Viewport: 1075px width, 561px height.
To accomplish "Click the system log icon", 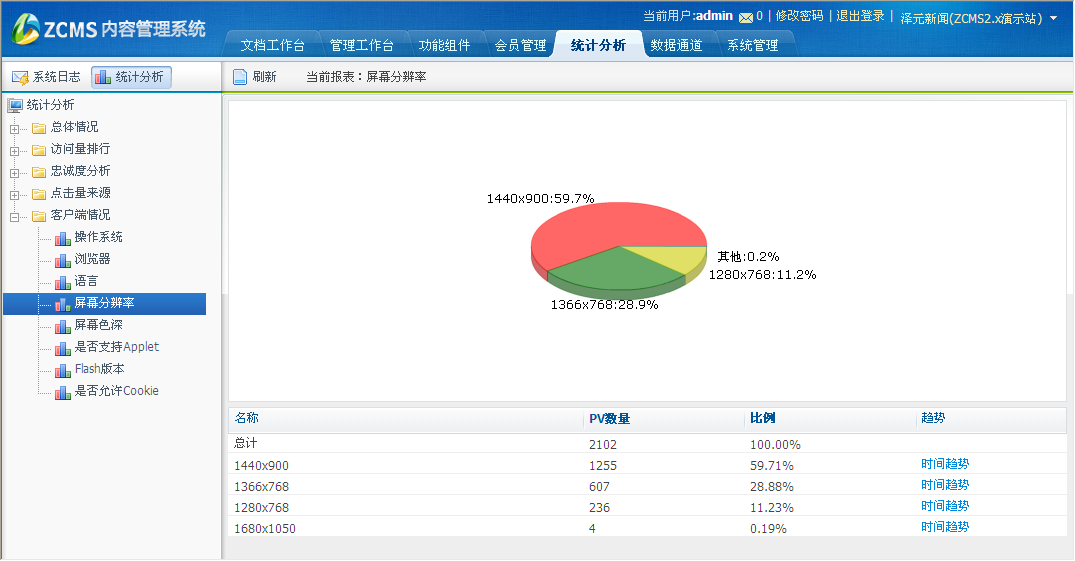I will [x=20, y=77].
